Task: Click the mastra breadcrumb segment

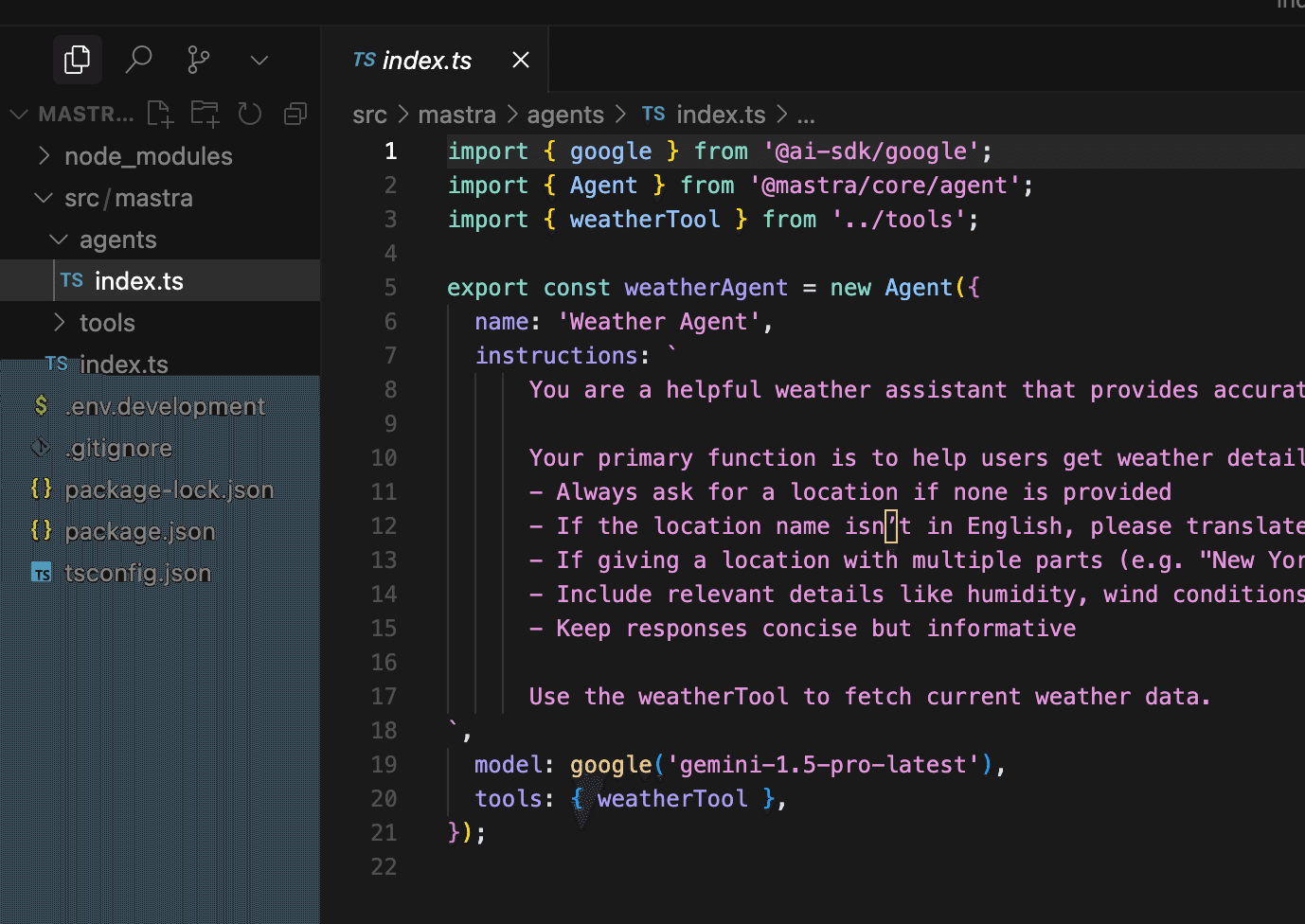Action: pyautogui.click(x=456, y=115)
